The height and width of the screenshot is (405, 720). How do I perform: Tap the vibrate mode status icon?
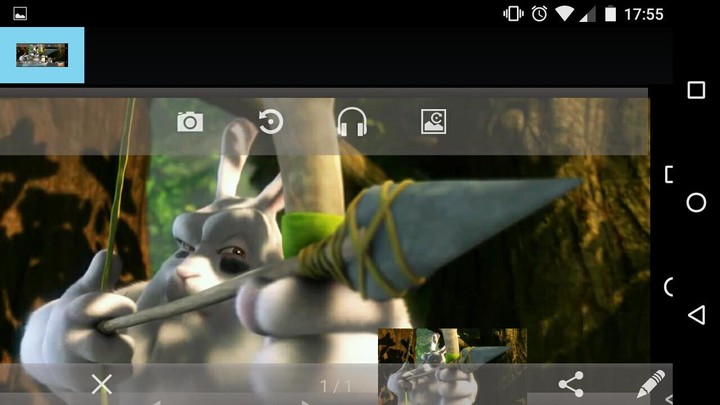coord(513,14)
